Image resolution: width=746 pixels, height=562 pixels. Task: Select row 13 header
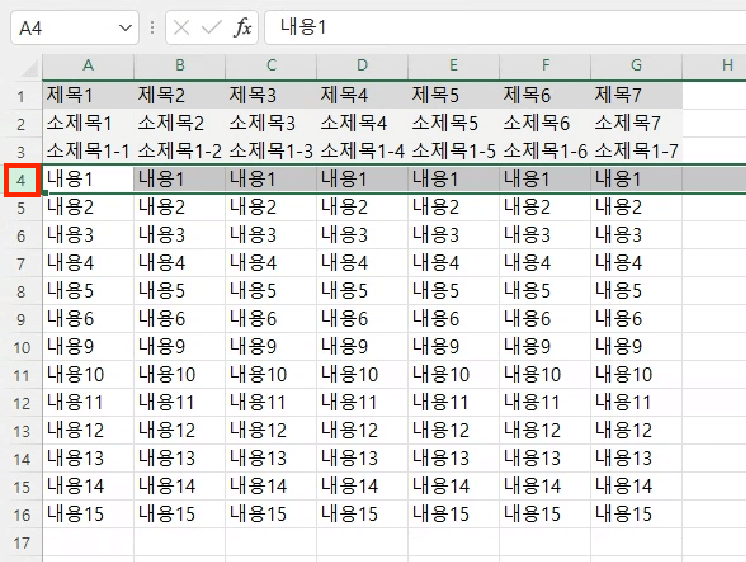(21, 431)
